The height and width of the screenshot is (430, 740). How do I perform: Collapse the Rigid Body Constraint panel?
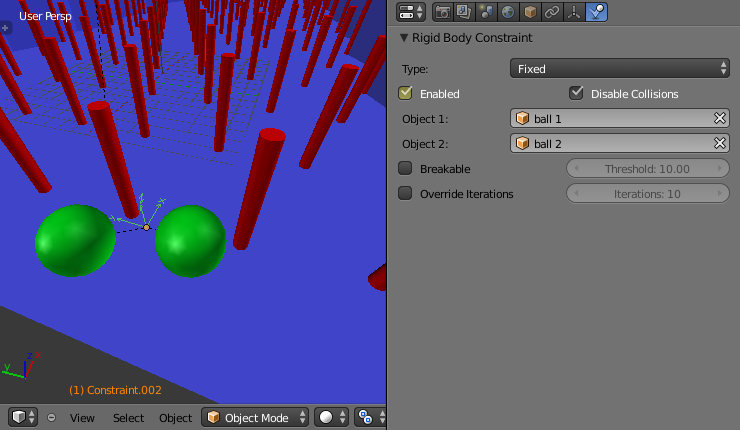click(404, 38)
